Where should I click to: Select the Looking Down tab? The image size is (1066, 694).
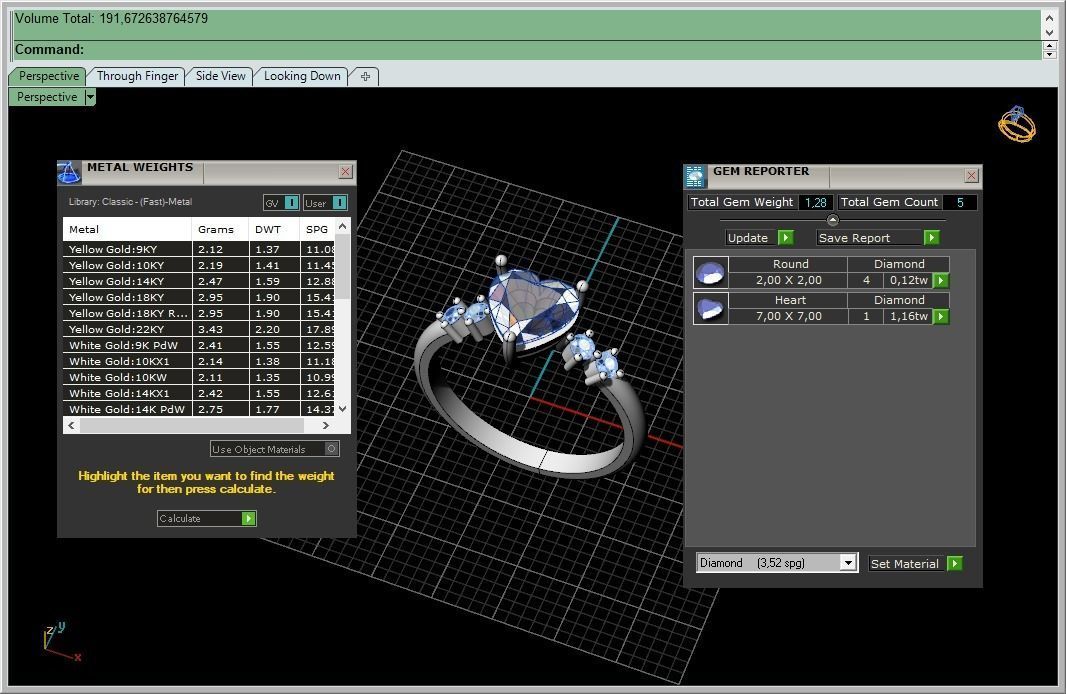302,76
